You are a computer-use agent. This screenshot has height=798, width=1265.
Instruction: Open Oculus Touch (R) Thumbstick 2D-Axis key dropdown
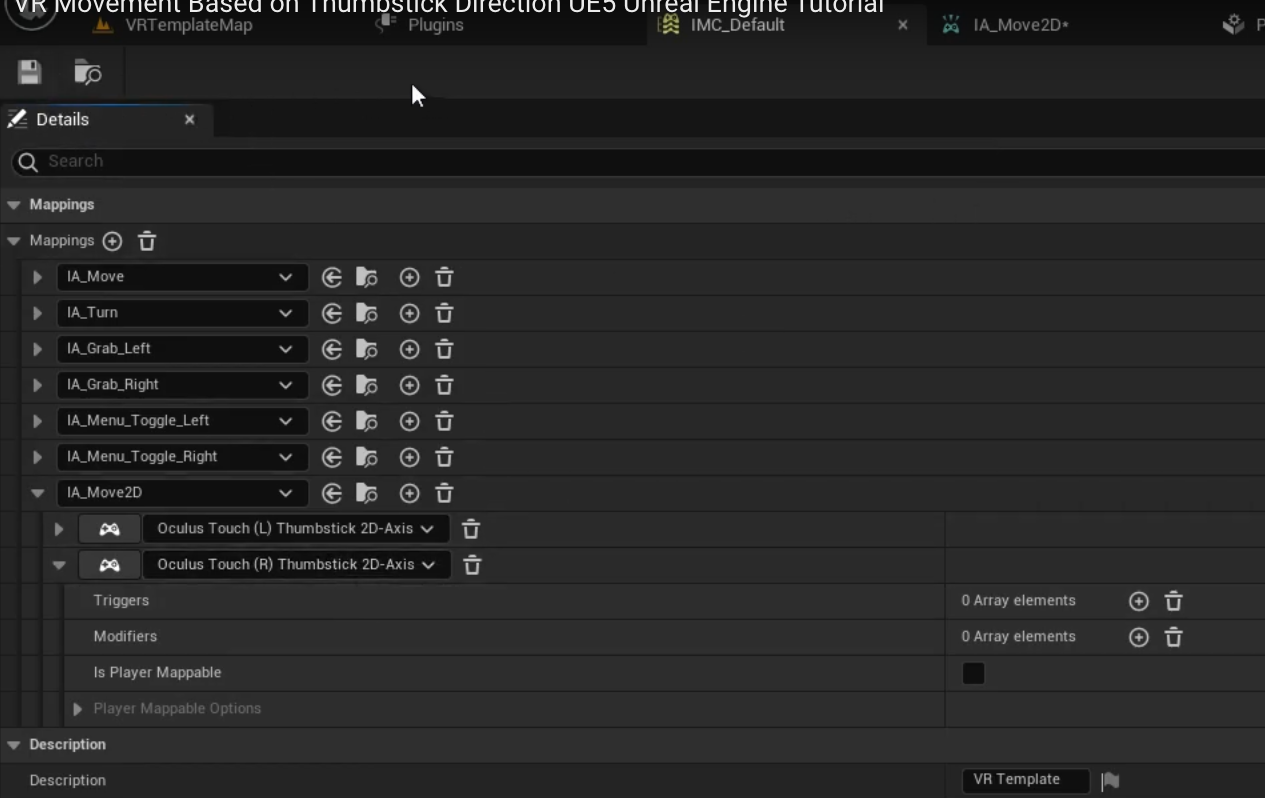[x=297, y=565]
